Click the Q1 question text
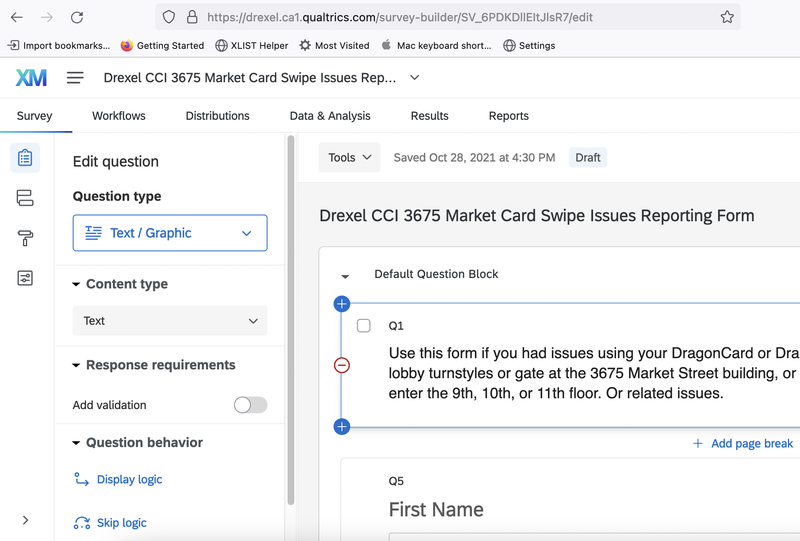Viewport: 800px width, 541px height. tap(594, 373)
